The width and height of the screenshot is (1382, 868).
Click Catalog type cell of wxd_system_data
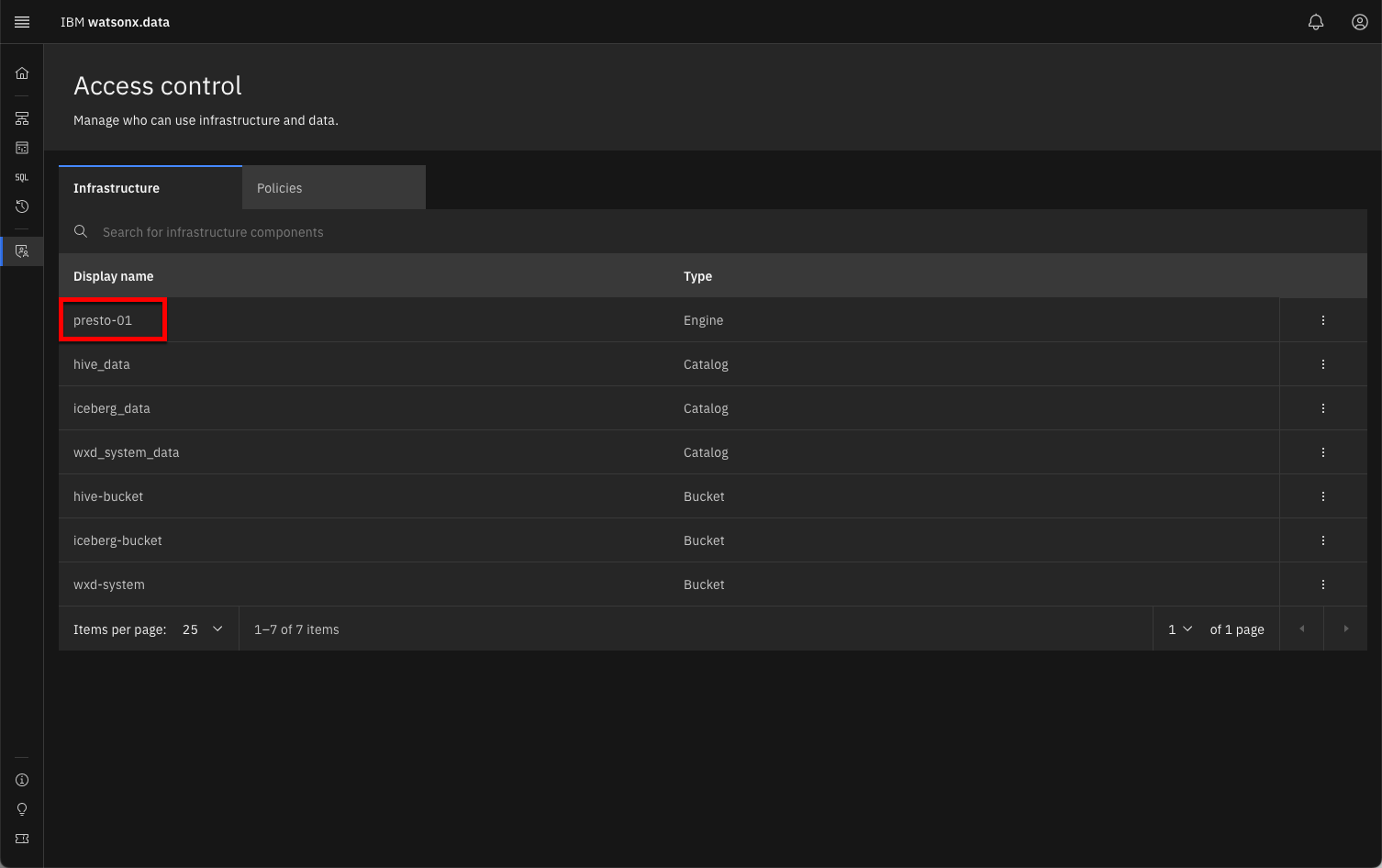click(x=706, y=452)
